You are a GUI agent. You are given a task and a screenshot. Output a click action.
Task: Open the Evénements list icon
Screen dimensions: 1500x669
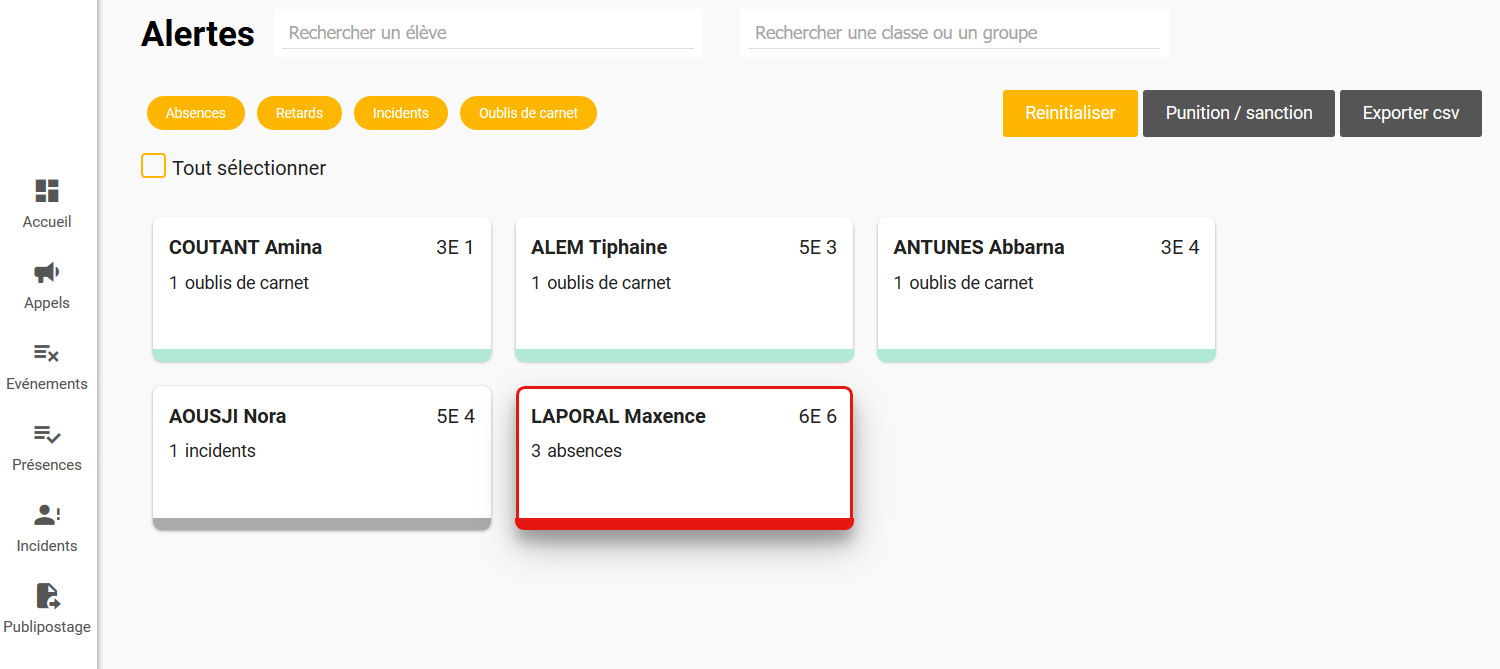coord(47,353)
